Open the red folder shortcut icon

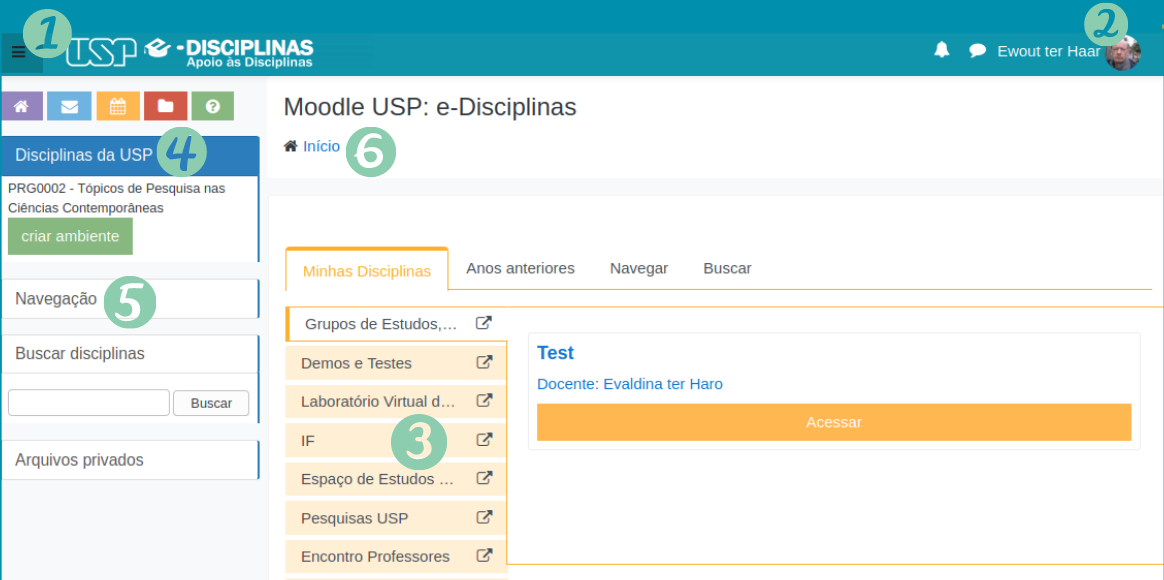(x=166, y=106)
